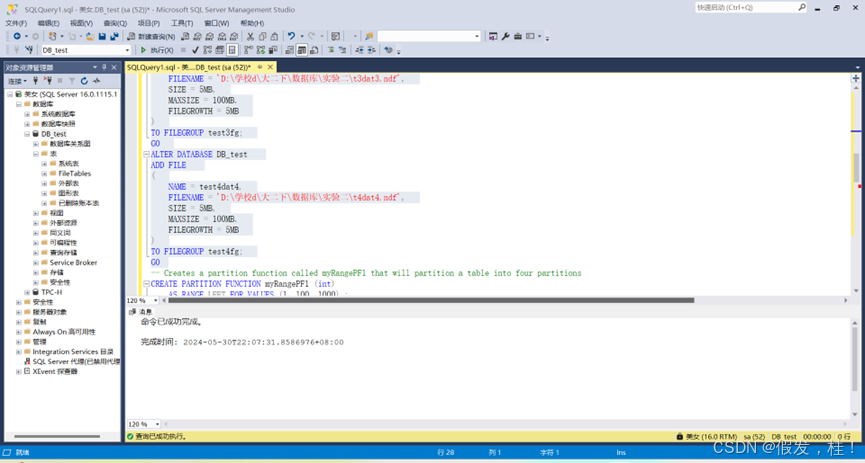Open editor zoom 120% dropdown

point(156,301)
